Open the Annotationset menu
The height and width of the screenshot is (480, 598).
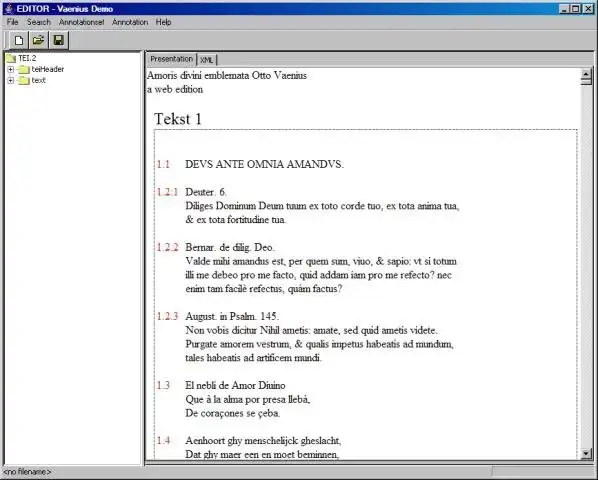81,22
